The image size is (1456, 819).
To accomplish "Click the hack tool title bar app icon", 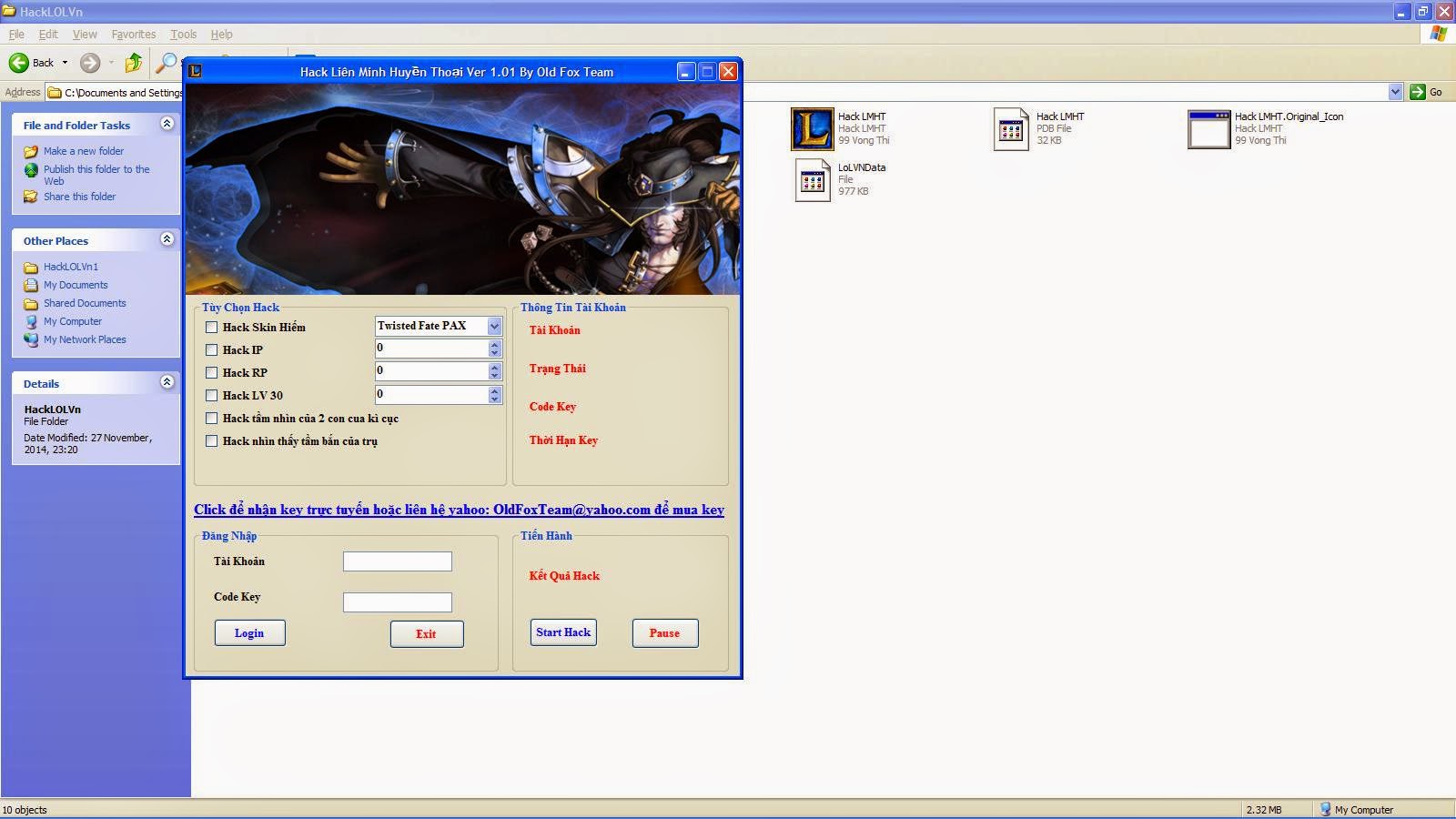I will tap(195, 71).
